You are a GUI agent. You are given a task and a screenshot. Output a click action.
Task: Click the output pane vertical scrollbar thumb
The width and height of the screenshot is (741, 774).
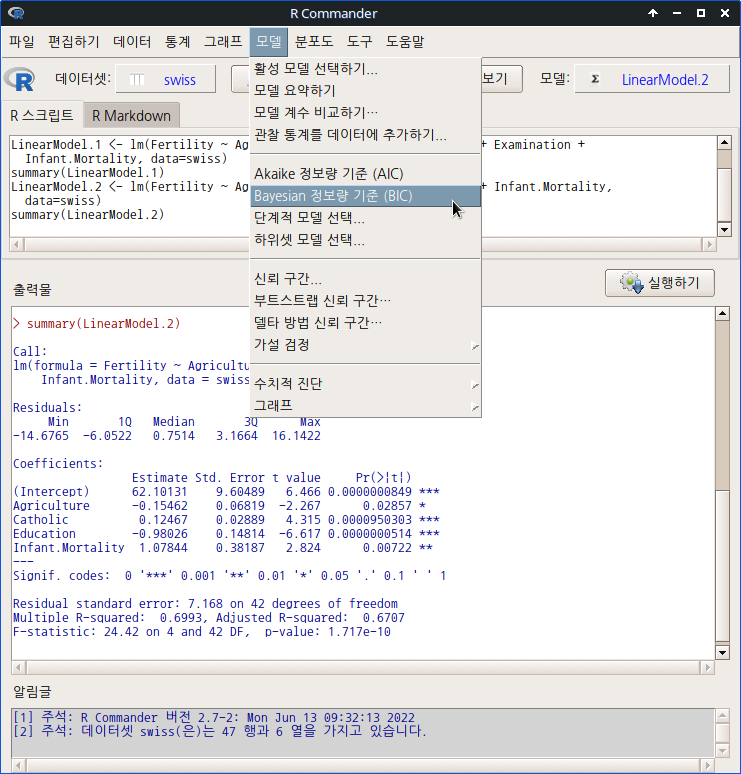(722, 565)
